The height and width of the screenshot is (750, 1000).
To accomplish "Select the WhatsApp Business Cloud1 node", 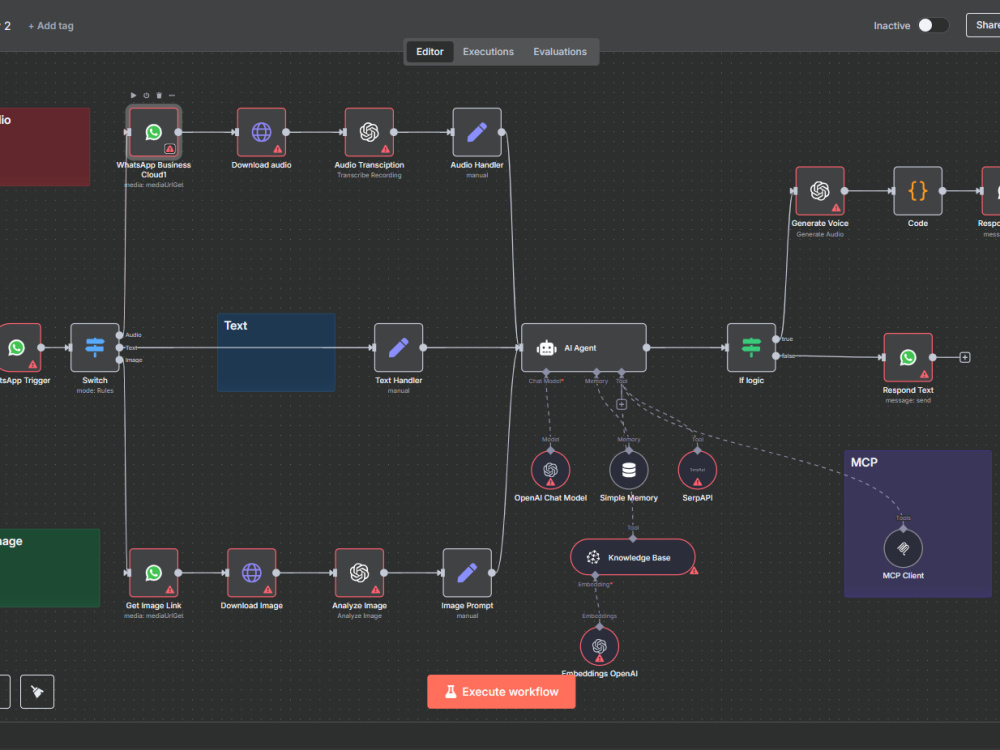I will pos(154,132).
